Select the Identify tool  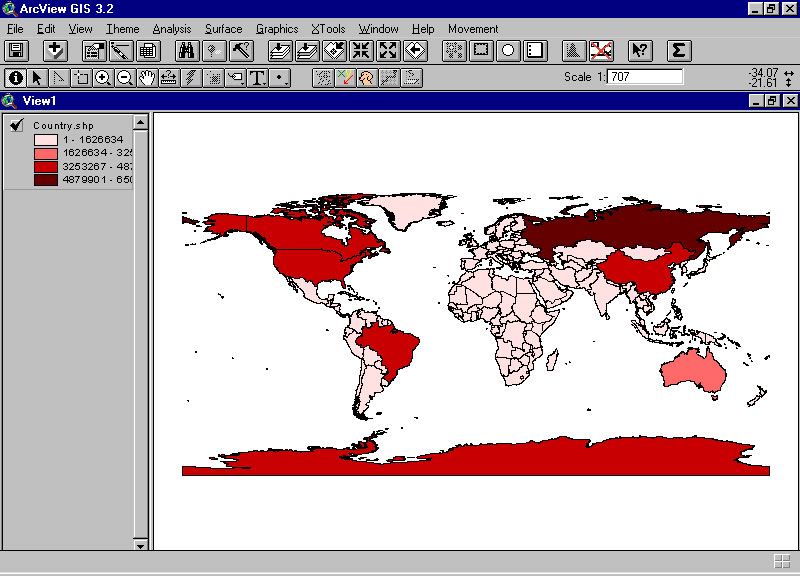pos(15,77)
